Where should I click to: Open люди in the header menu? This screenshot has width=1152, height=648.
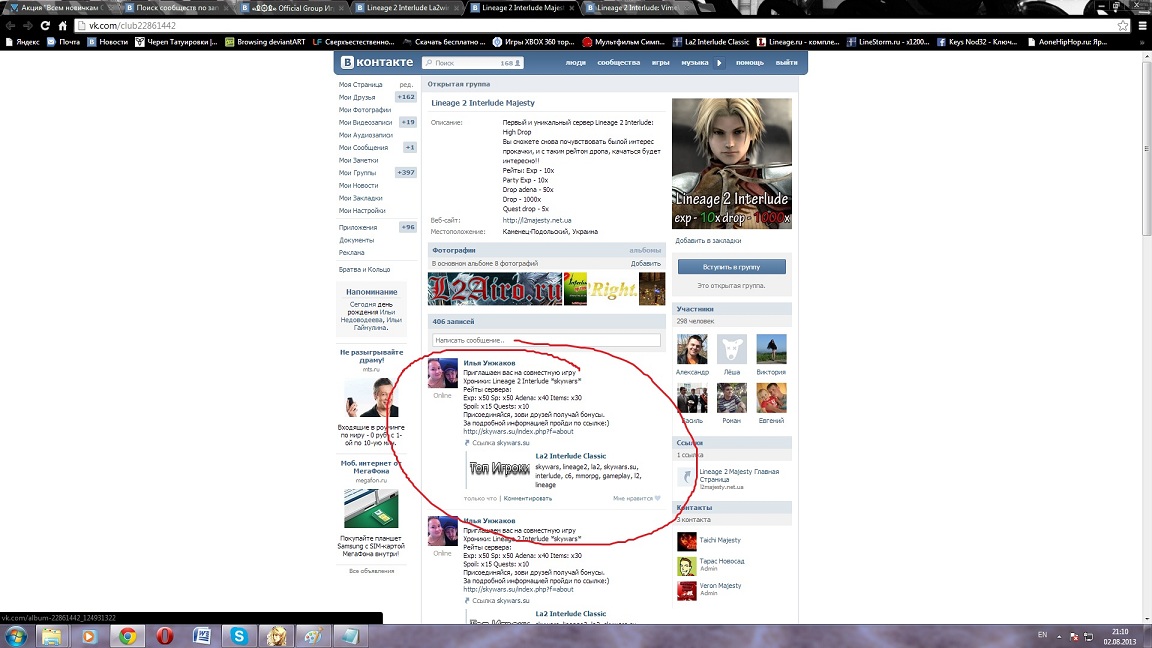575,62
